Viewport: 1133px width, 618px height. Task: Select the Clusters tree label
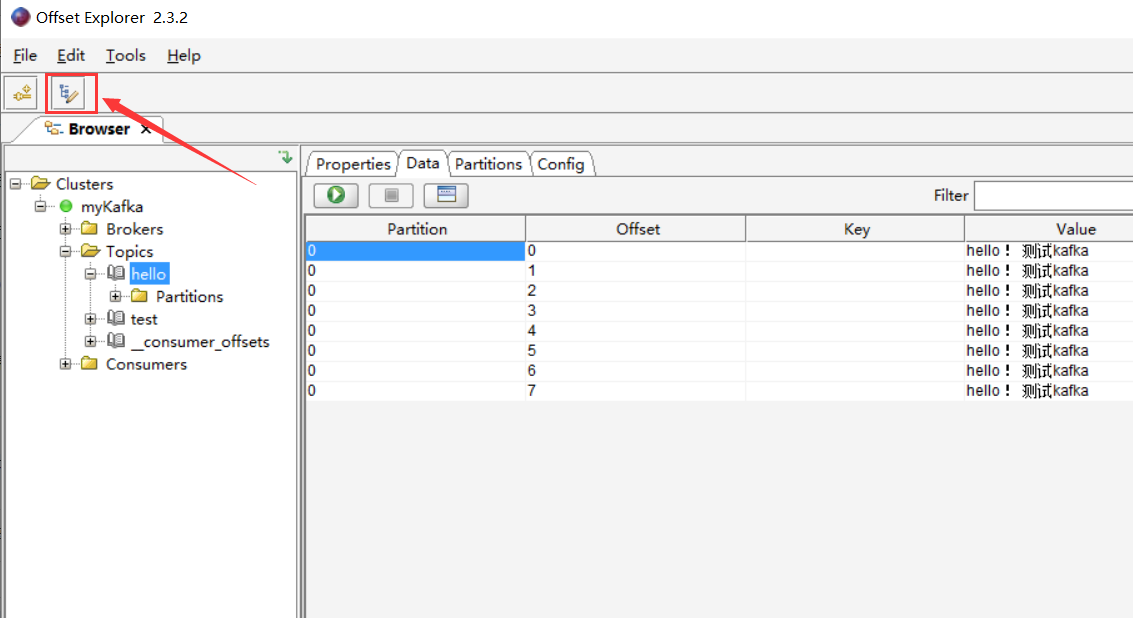pos(85,184)
